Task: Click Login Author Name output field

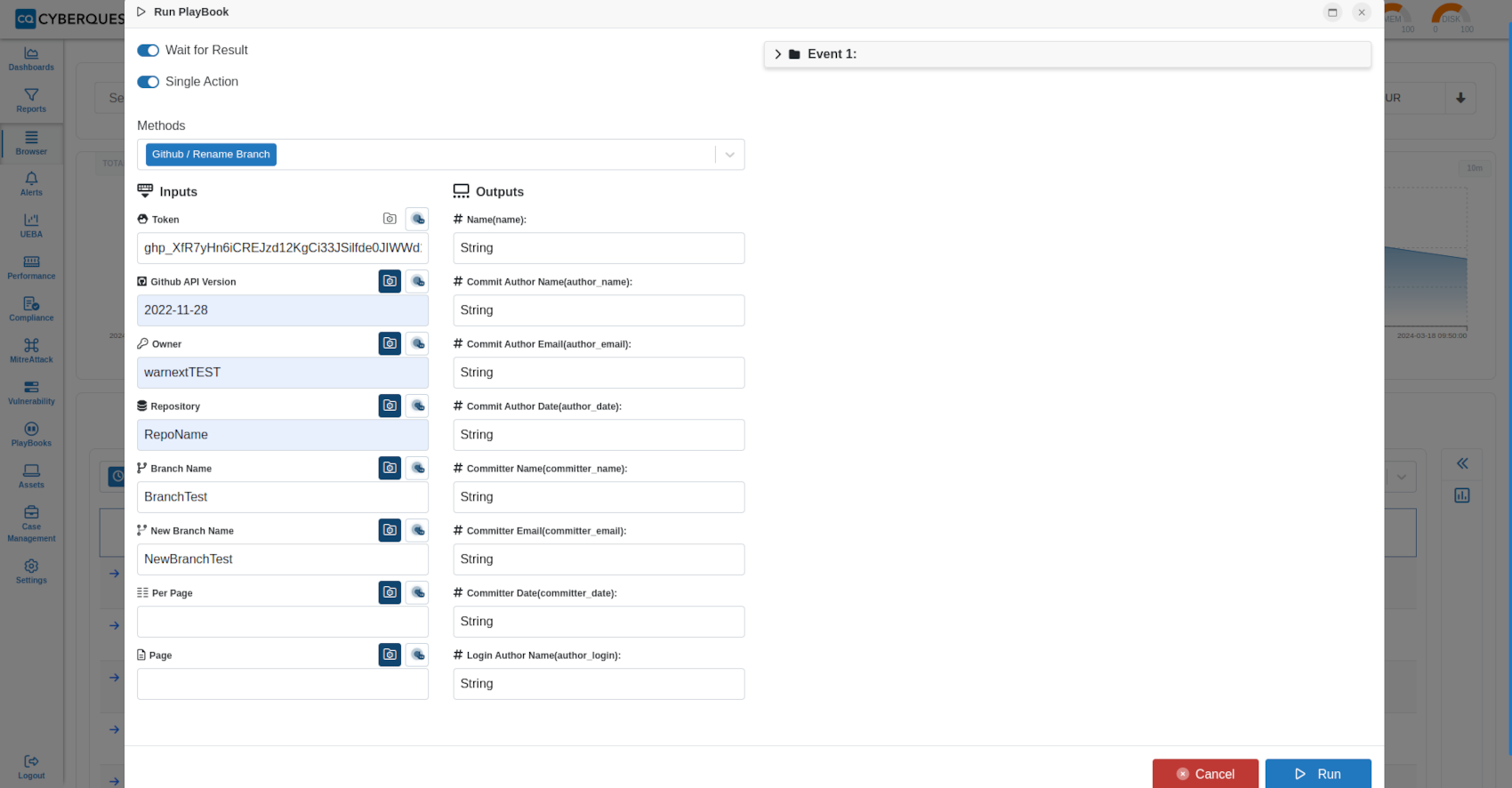Action: (599, 684)
